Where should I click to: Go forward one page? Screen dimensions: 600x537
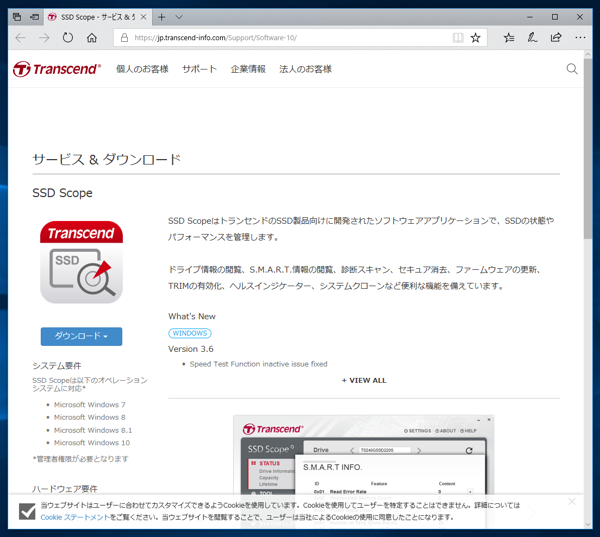[44, 38]
